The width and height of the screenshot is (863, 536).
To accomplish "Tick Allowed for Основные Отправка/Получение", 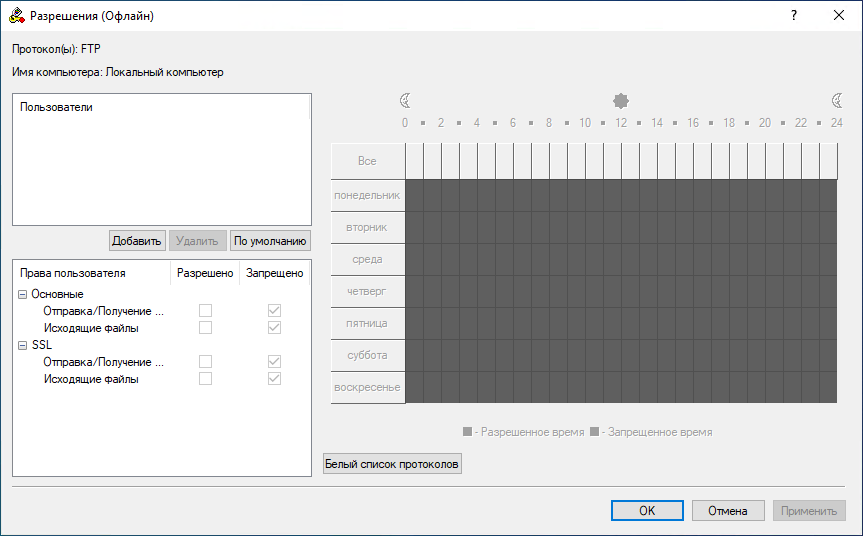I will (205, 310).
